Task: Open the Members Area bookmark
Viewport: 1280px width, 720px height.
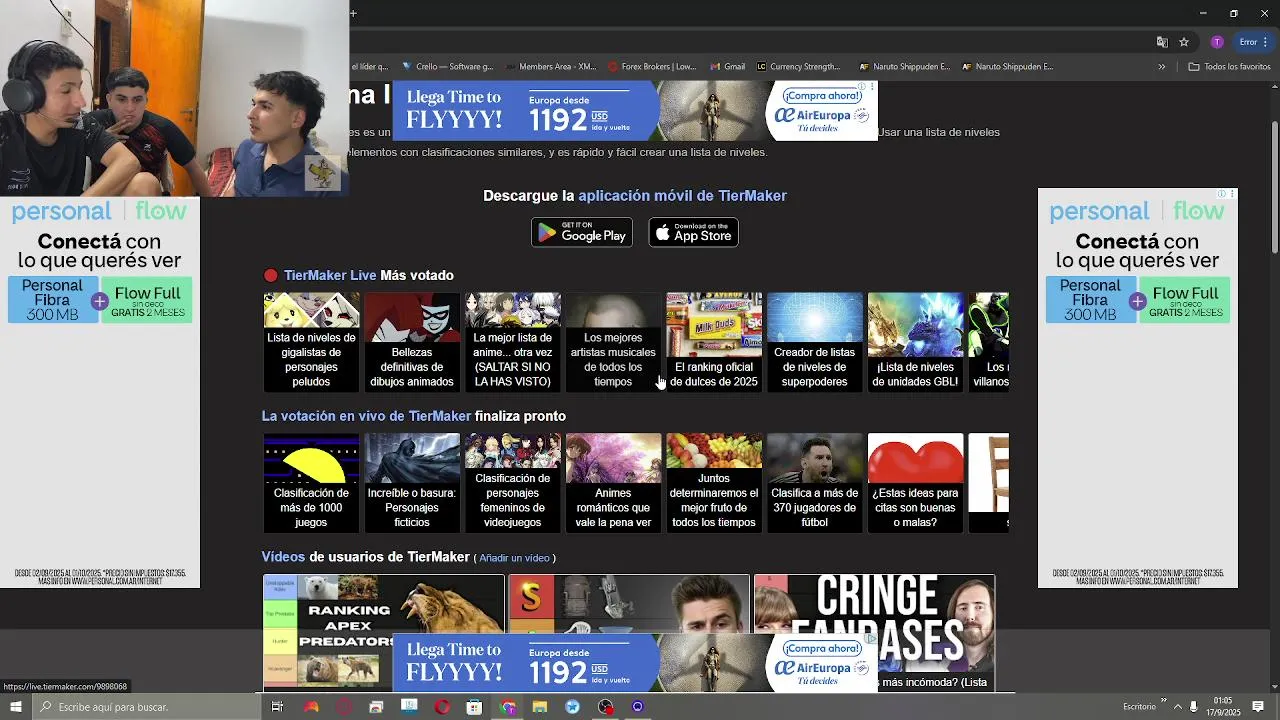Action: (x=551, y=67)
